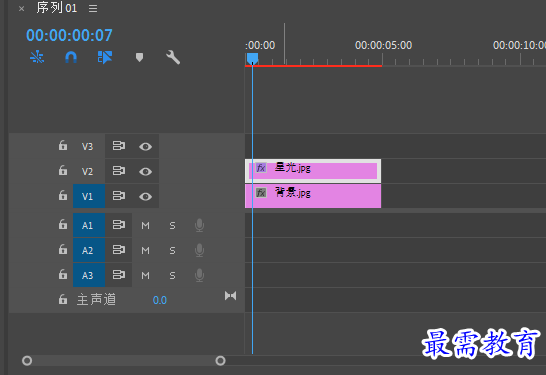
Task: Toggle Linked Selection icon
Action: pos(105,57)
